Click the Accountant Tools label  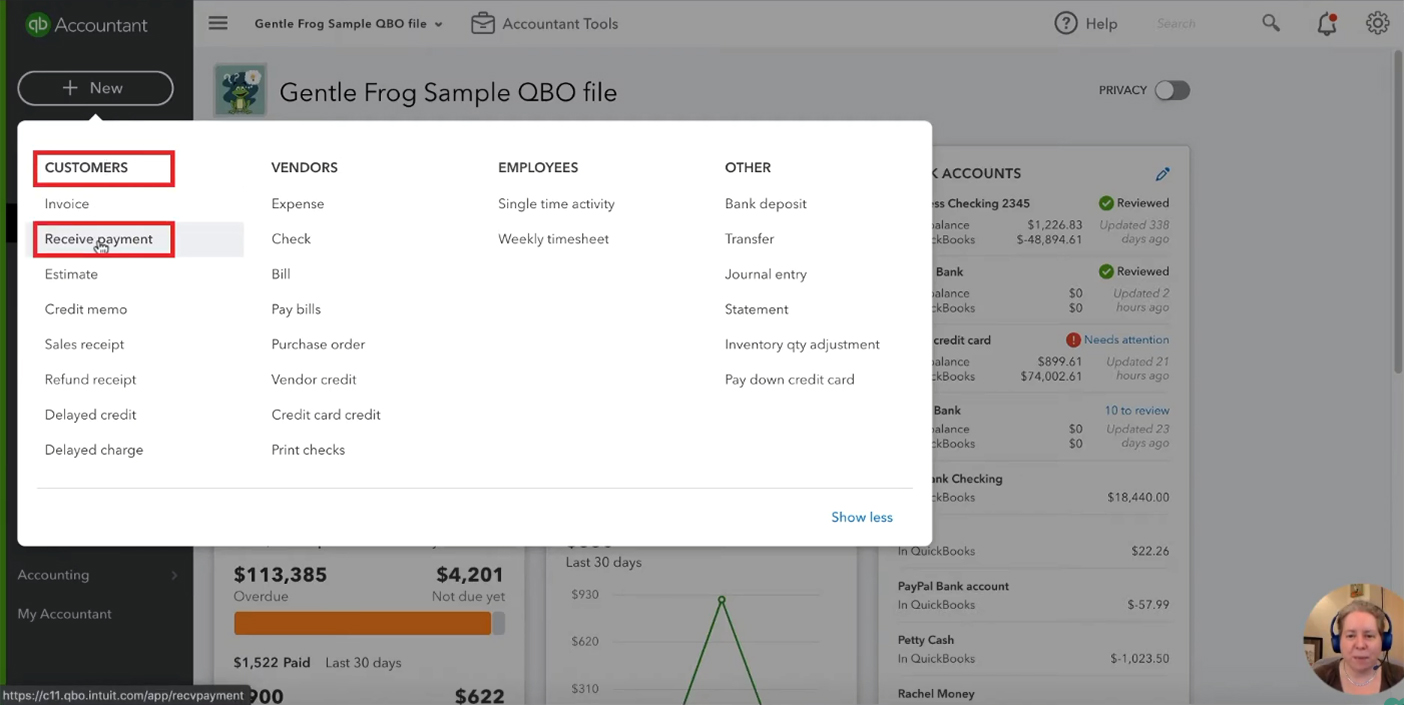click(560, 24)
